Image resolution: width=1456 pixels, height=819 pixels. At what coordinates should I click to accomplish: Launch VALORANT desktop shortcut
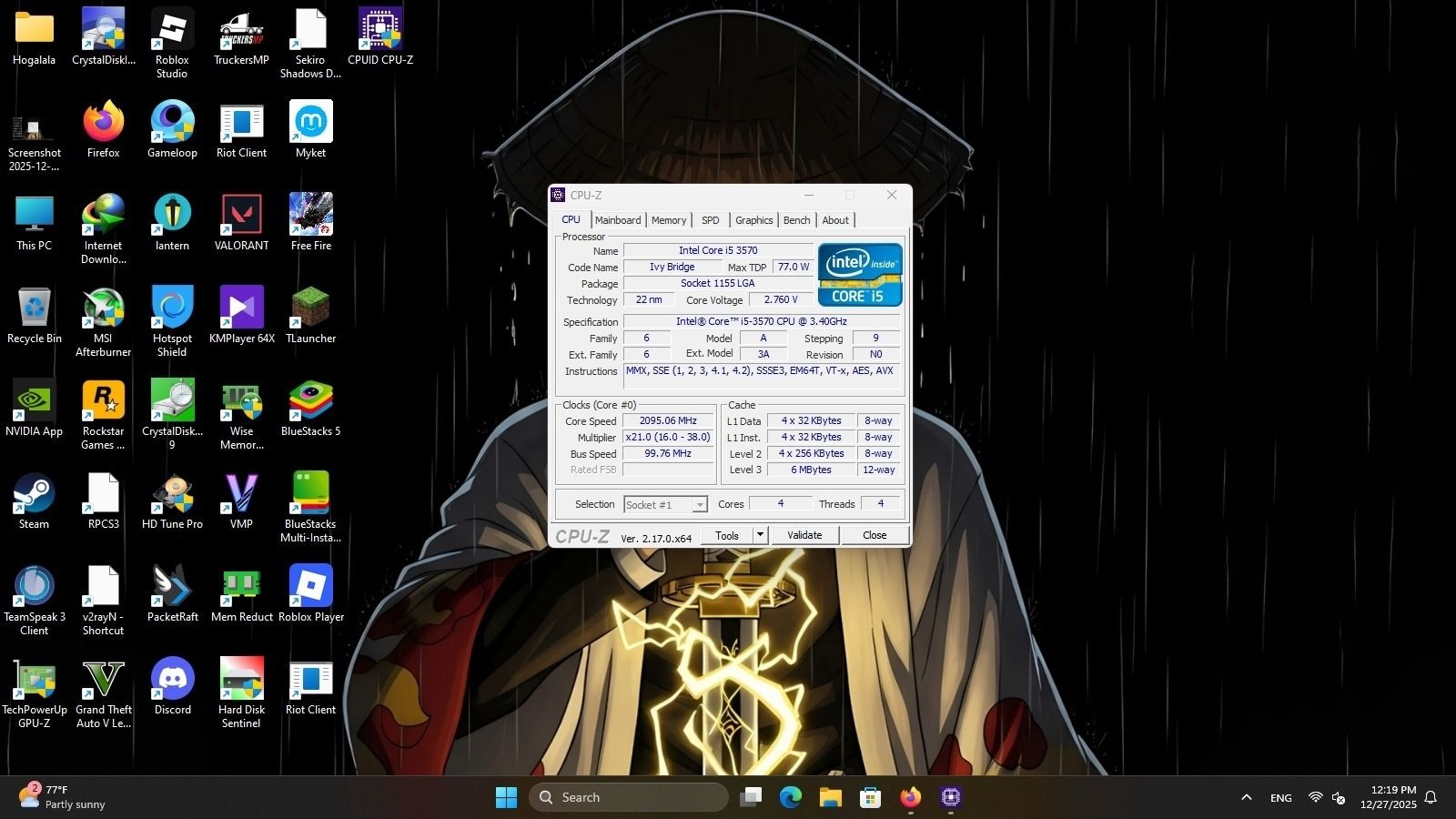click(241, 222)
